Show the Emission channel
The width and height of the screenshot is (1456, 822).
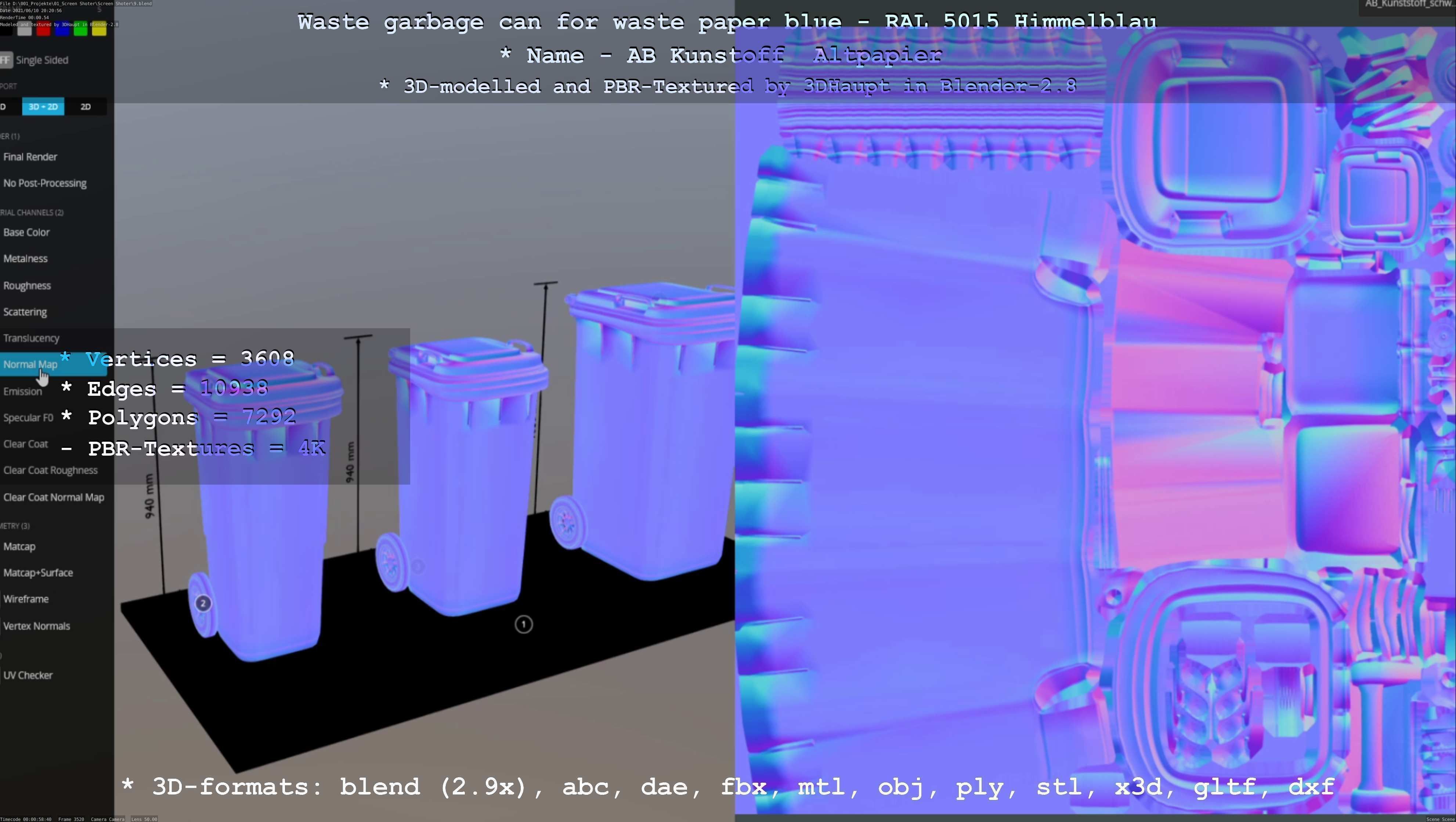click(23, 391)
